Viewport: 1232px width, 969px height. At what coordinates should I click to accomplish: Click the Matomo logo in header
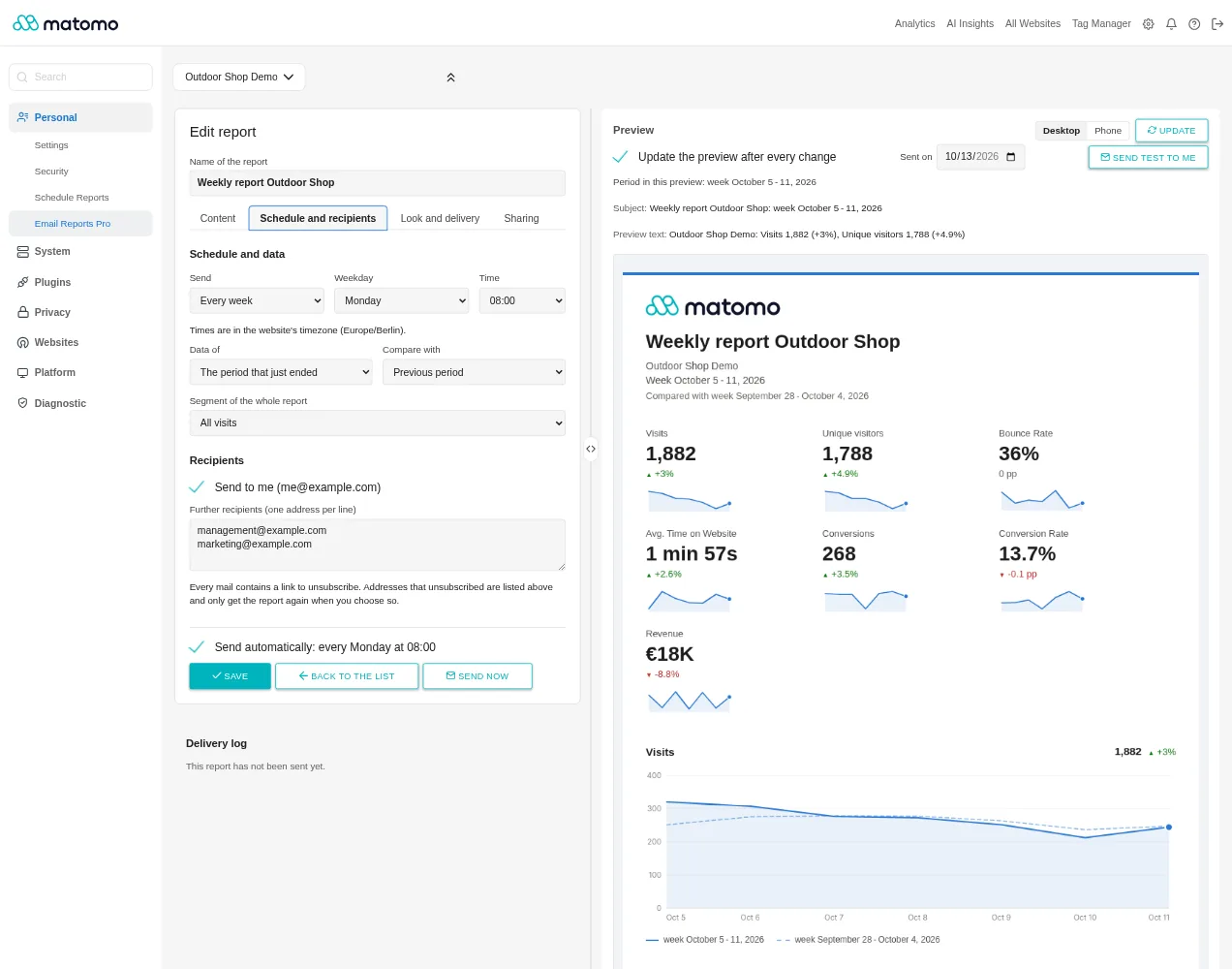(x=66, y=23)
